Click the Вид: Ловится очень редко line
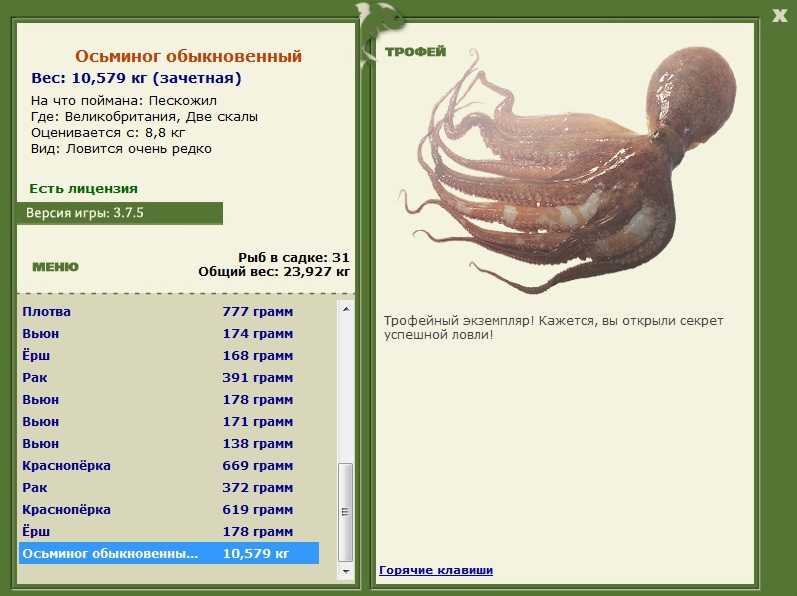The height and width of the screenshot is (596, 797). coord(121,149)
